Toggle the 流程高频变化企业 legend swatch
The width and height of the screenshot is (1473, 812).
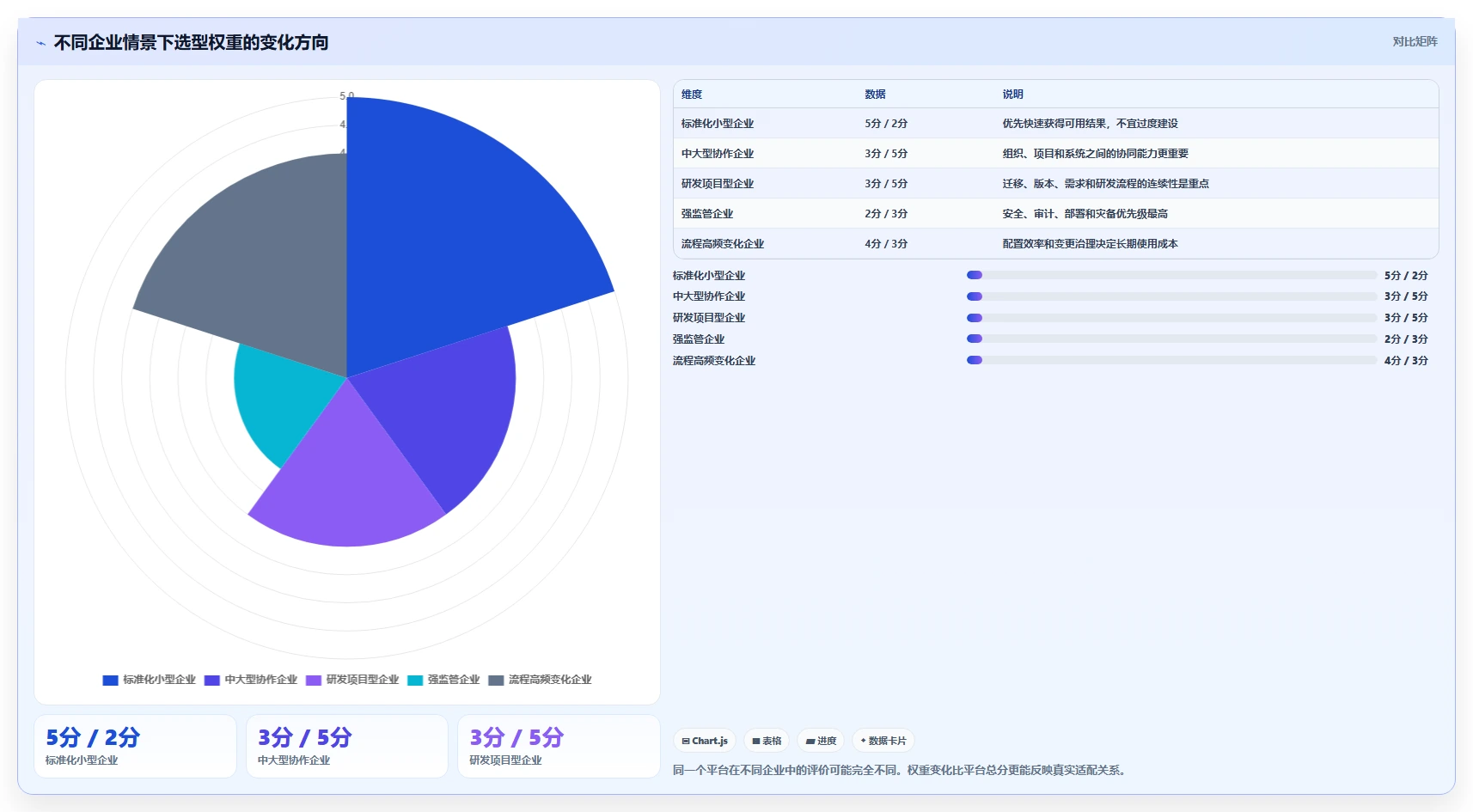496,680
